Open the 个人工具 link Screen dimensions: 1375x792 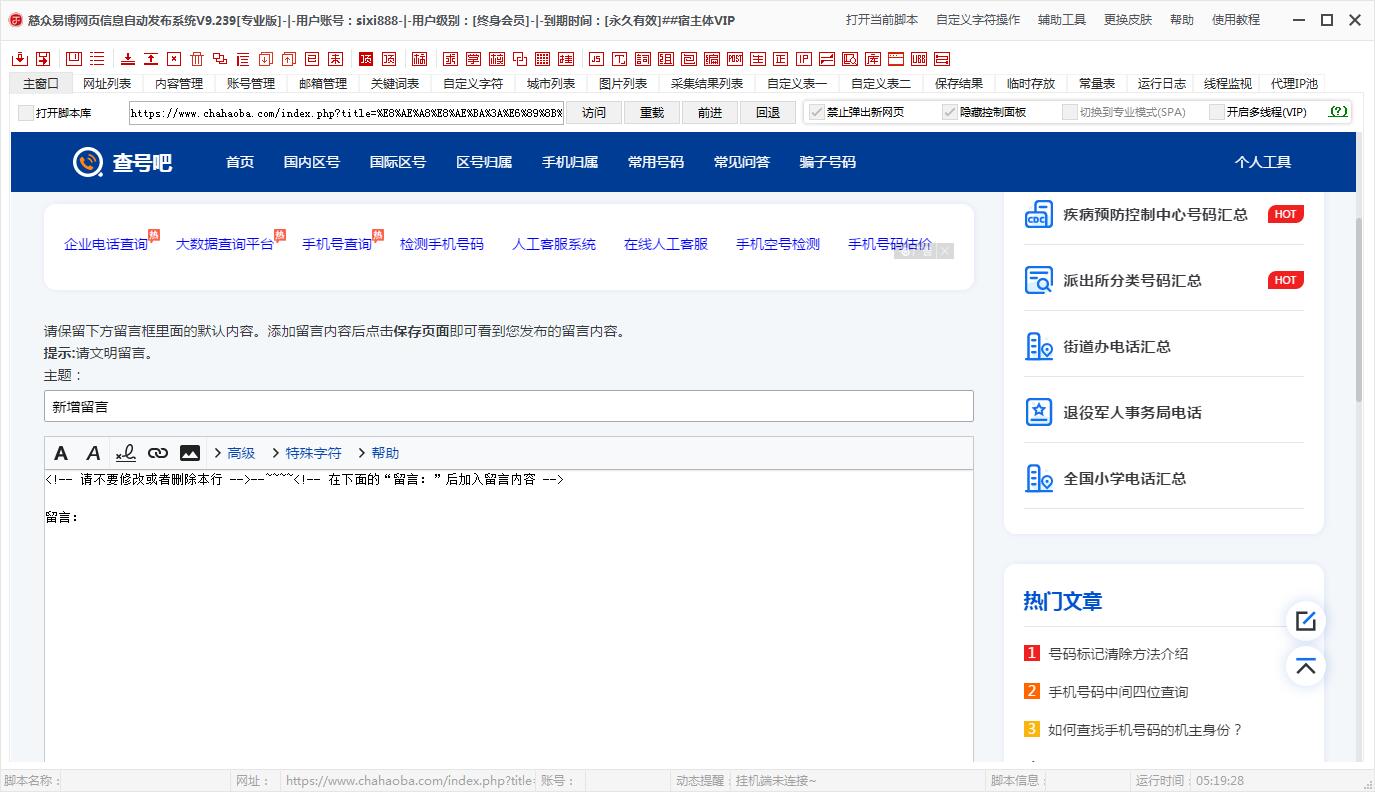coord(1263,162)
